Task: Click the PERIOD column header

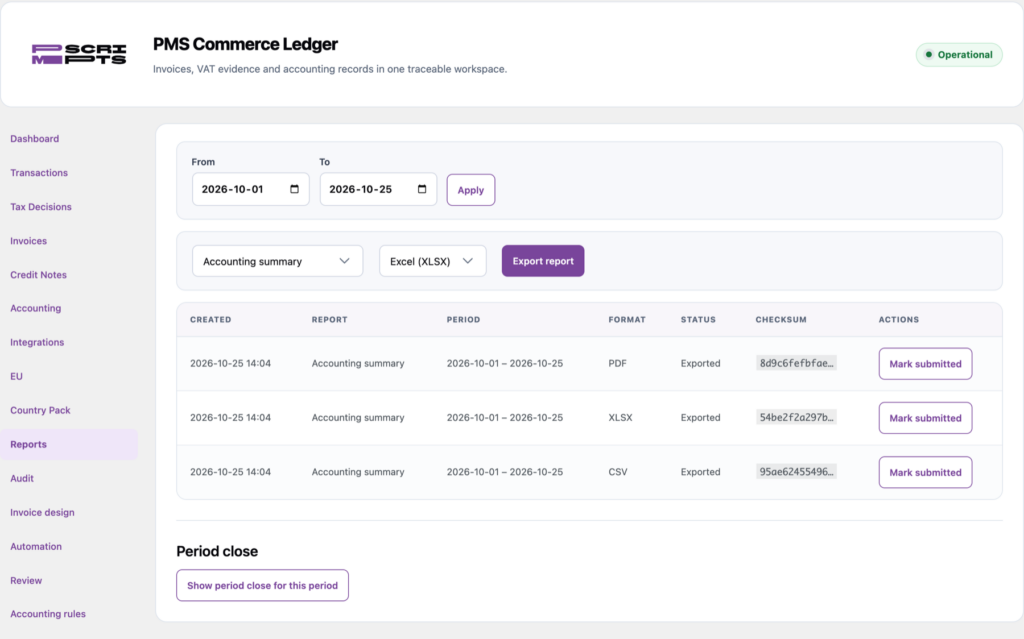Action: (464, 320)
